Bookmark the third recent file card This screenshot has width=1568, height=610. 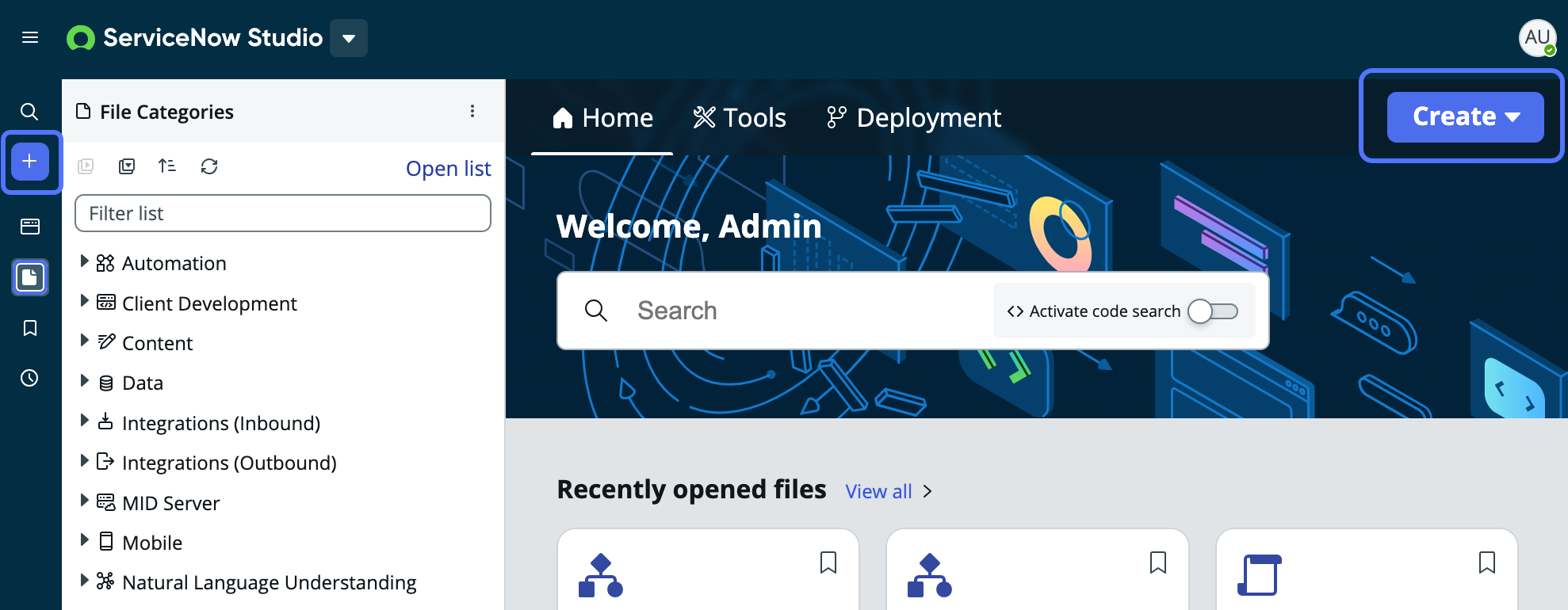1487,562
